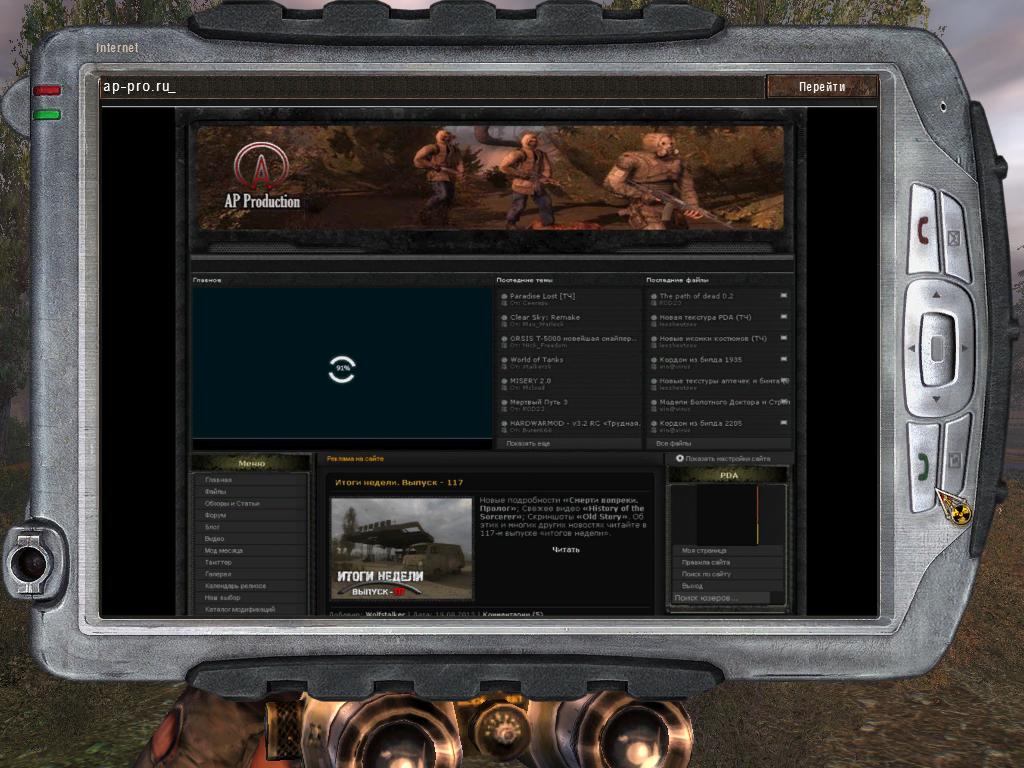
Task: Open the Итоги недели. Выпуск - 117 headline
Action: [x=399, y=483]
